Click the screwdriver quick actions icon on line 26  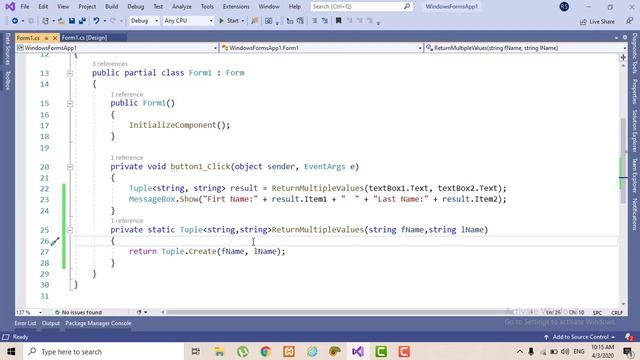coord(55,241)
